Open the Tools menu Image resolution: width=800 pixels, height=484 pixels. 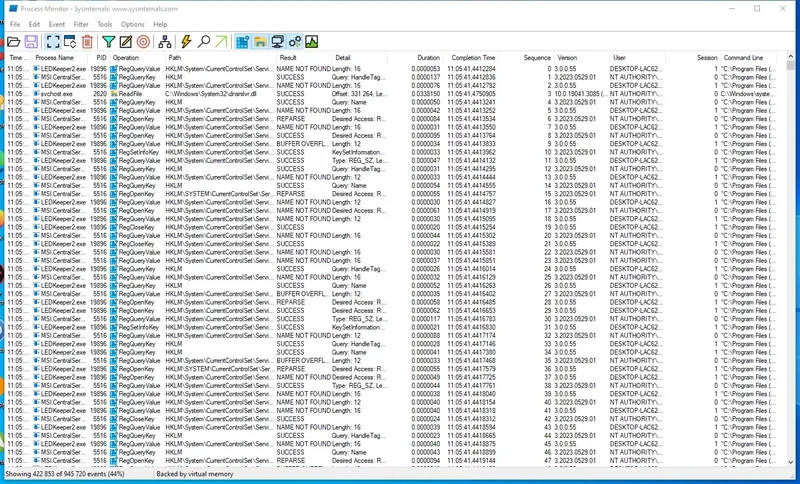pyautogui.click(x=105, y=24)
